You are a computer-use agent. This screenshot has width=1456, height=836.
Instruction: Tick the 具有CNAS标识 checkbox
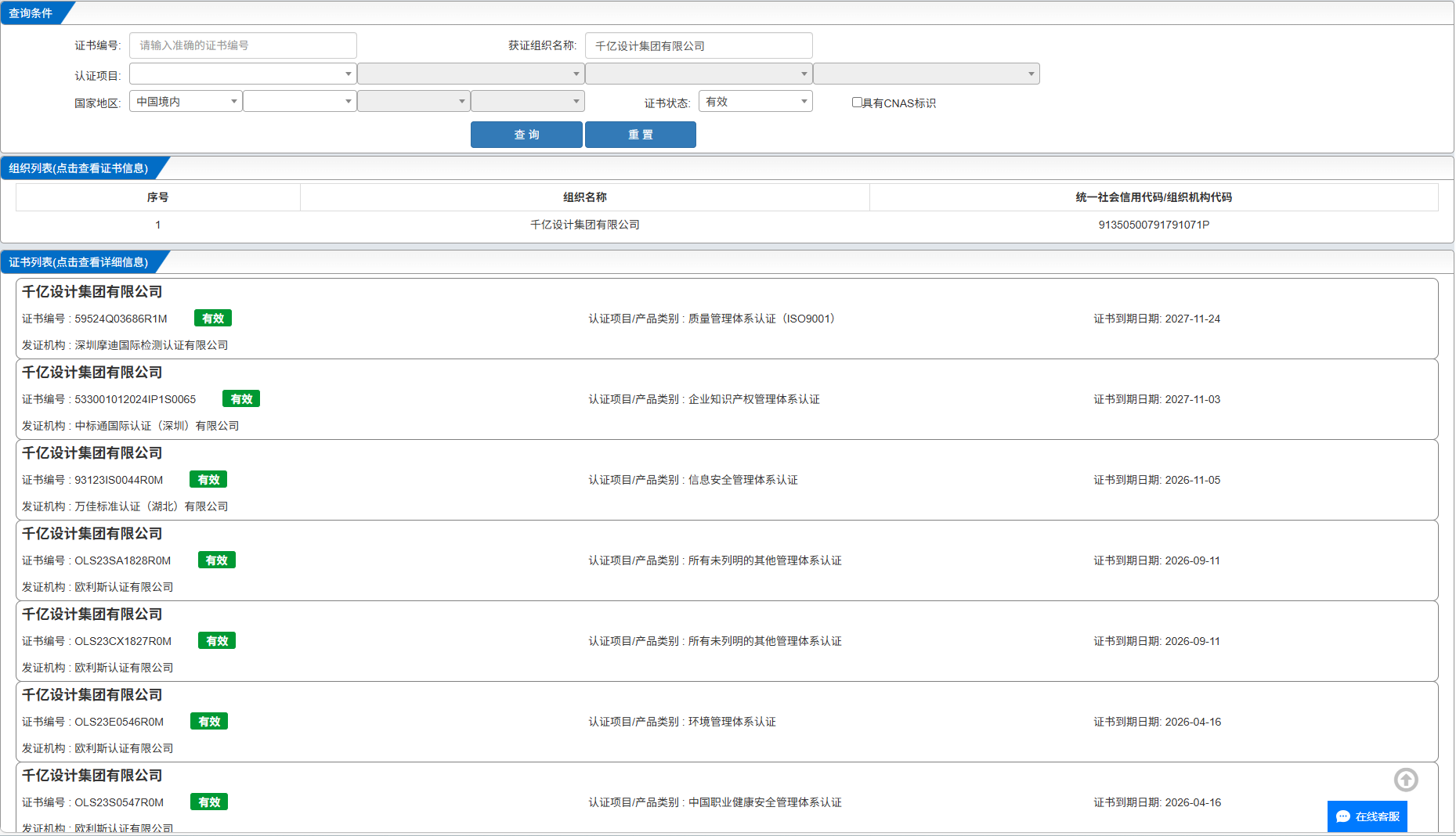pos(857,102)
